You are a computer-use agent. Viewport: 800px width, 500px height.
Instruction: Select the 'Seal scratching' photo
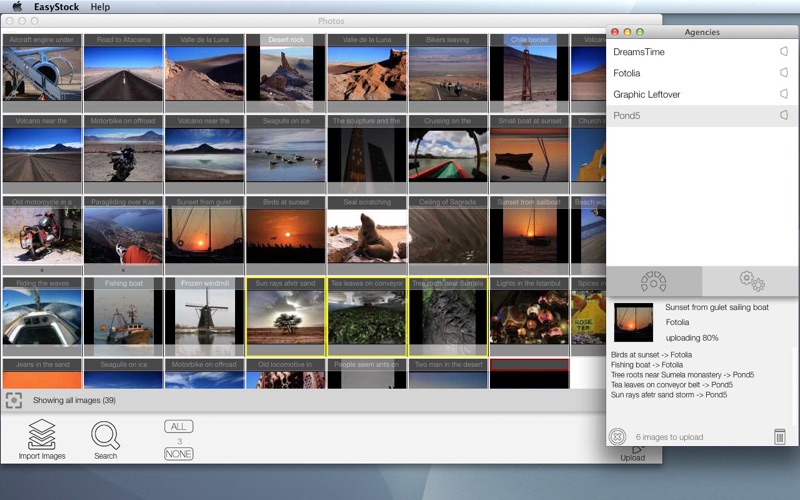tap(366, 235)
